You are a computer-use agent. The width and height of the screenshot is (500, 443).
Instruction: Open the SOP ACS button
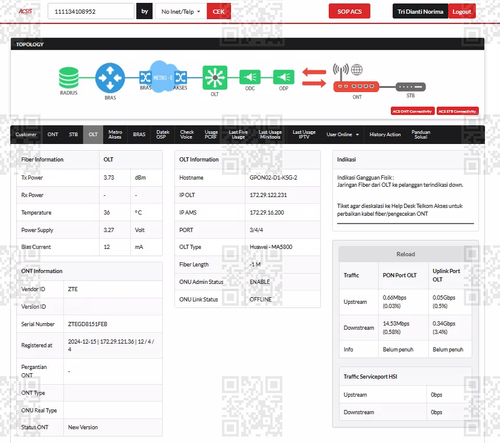pos(349,11)
